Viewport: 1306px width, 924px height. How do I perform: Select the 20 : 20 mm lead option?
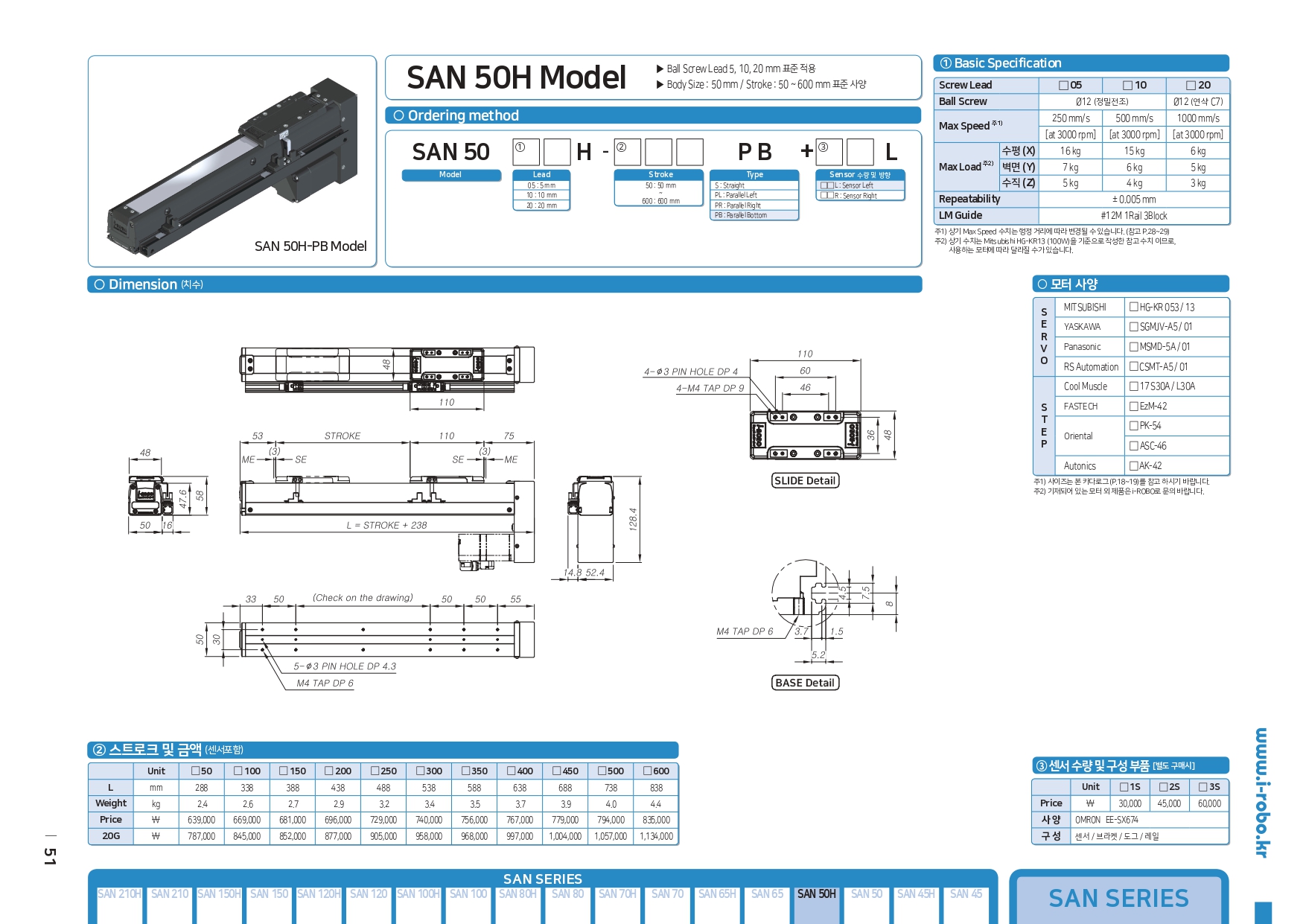tap(541, 205)
